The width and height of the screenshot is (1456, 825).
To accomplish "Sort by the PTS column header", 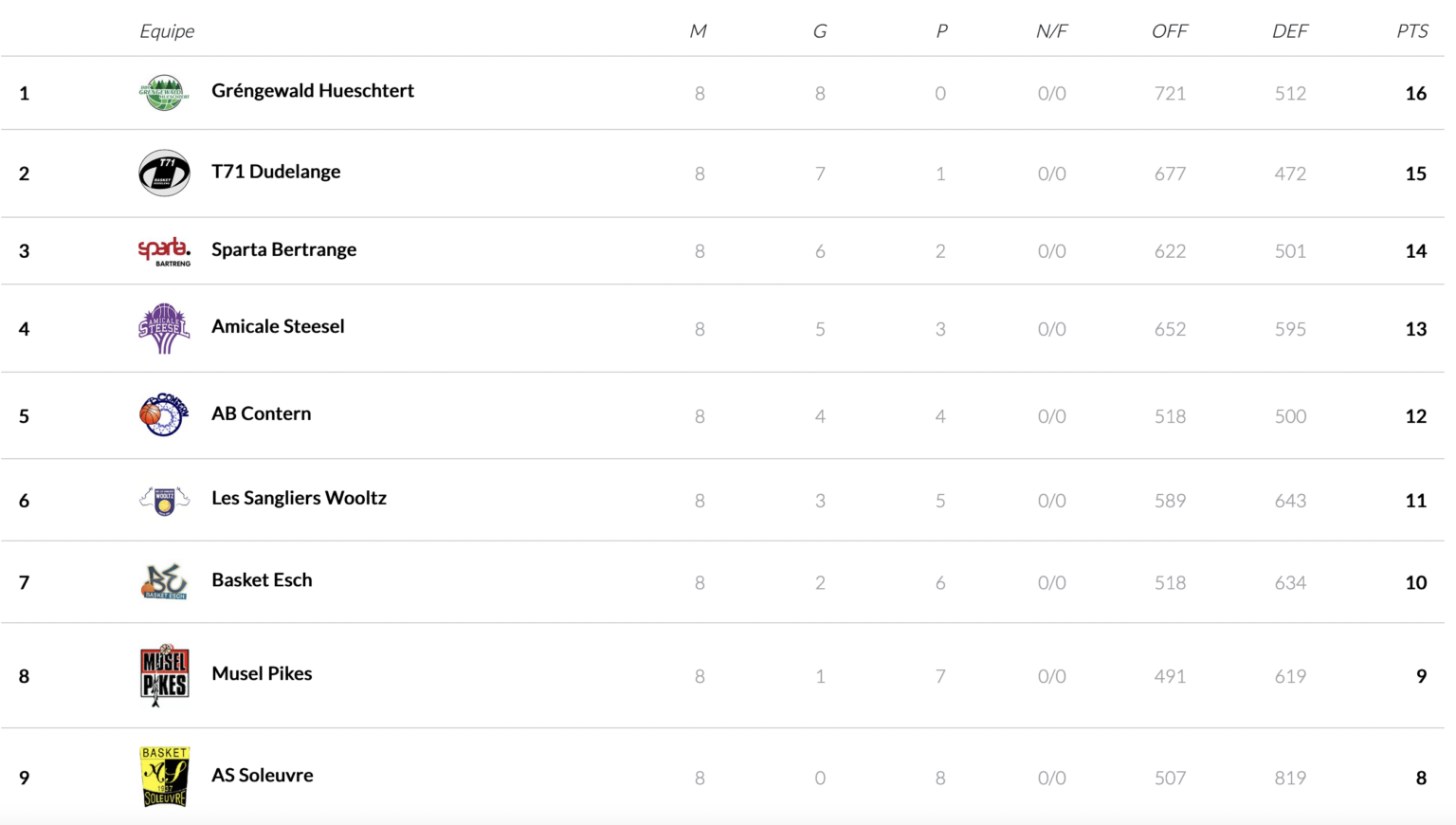I will tap(1411, 31).
